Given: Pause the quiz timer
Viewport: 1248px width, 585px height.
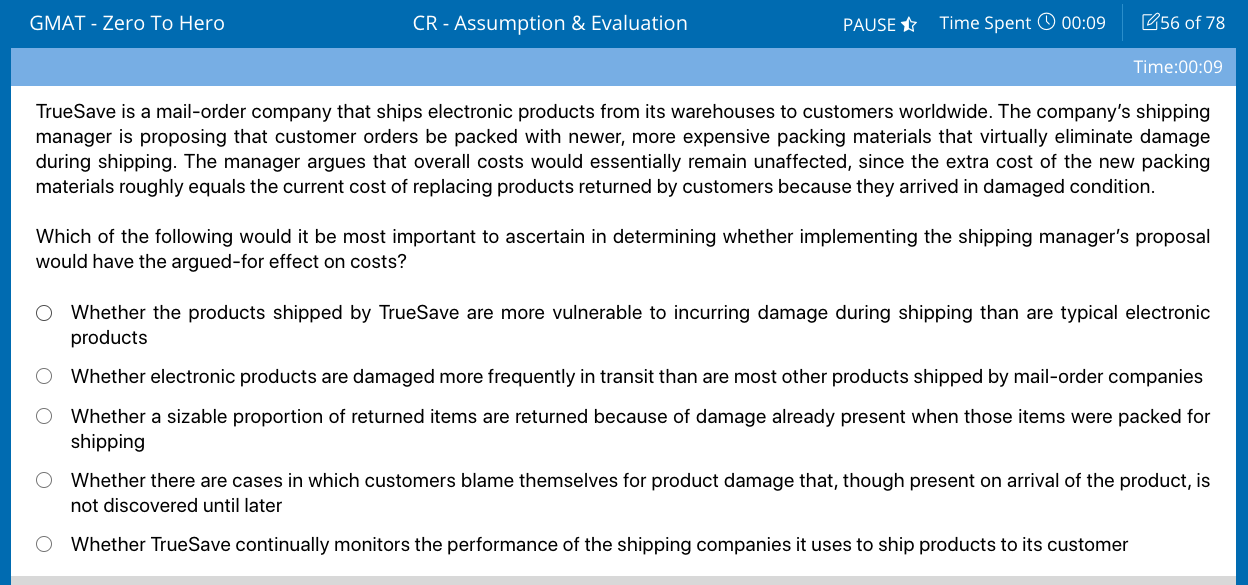Looking at the screenshot, I should coord(880,24).
